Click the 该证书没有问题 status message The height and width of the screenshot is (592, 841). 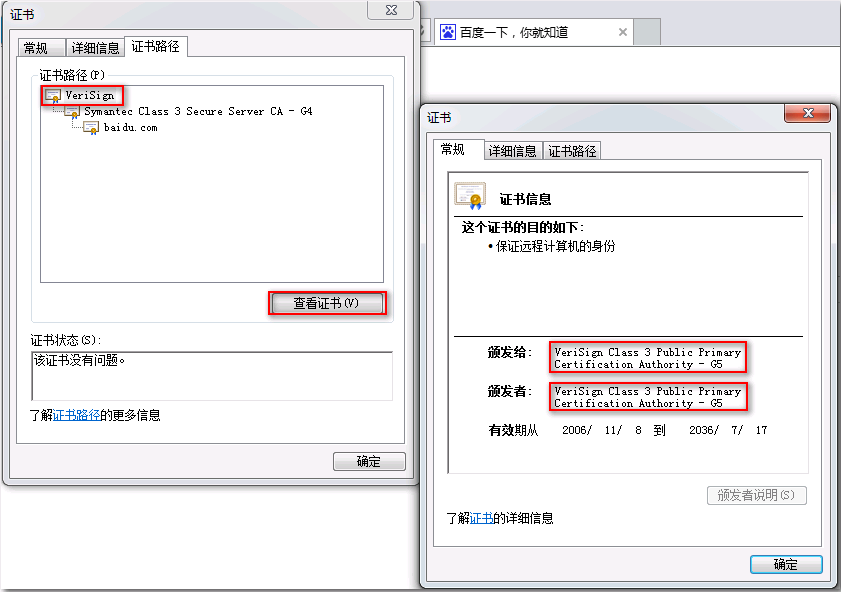coord(79,360)
